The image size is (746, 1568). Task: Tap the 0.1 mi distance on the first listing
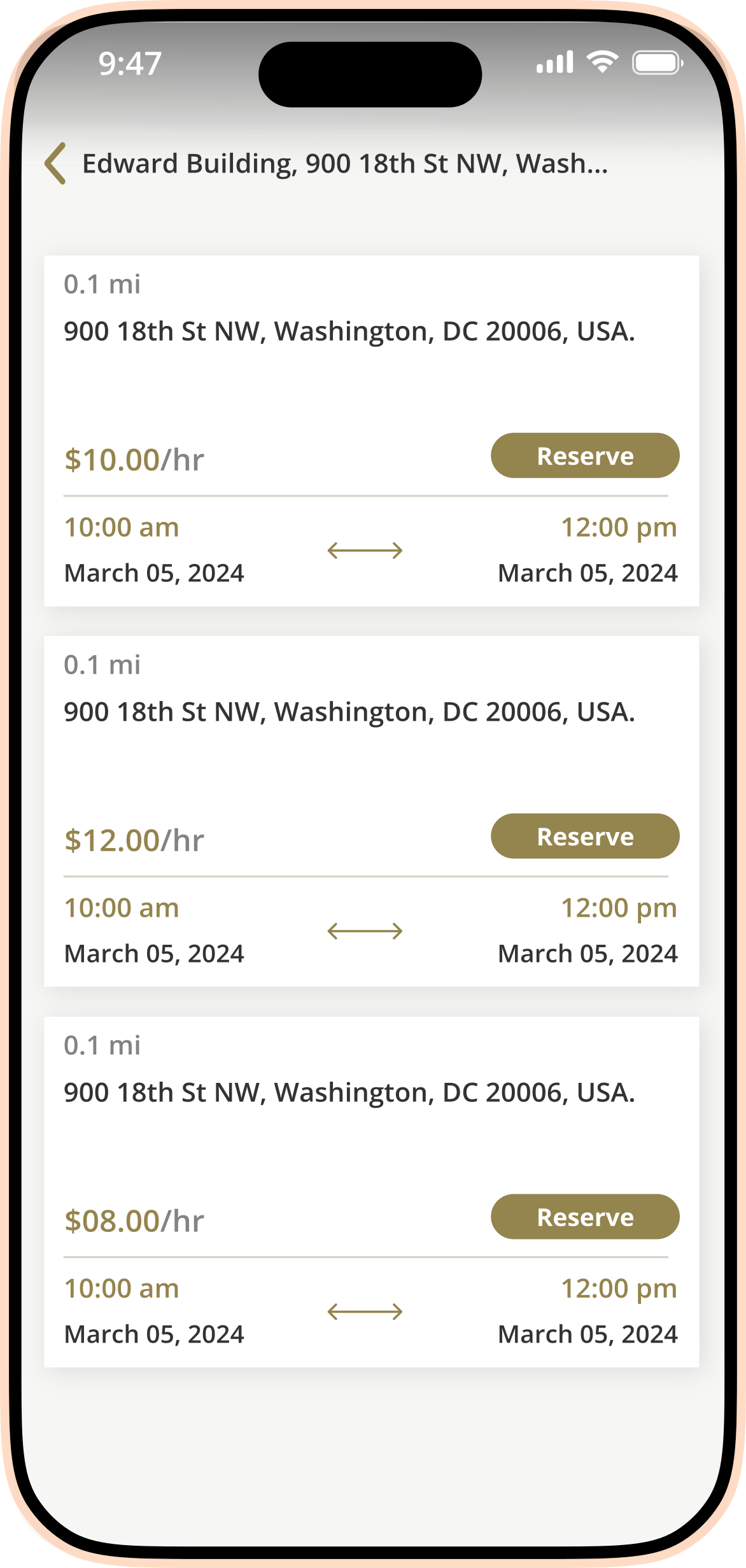click(x=102, y=285)
